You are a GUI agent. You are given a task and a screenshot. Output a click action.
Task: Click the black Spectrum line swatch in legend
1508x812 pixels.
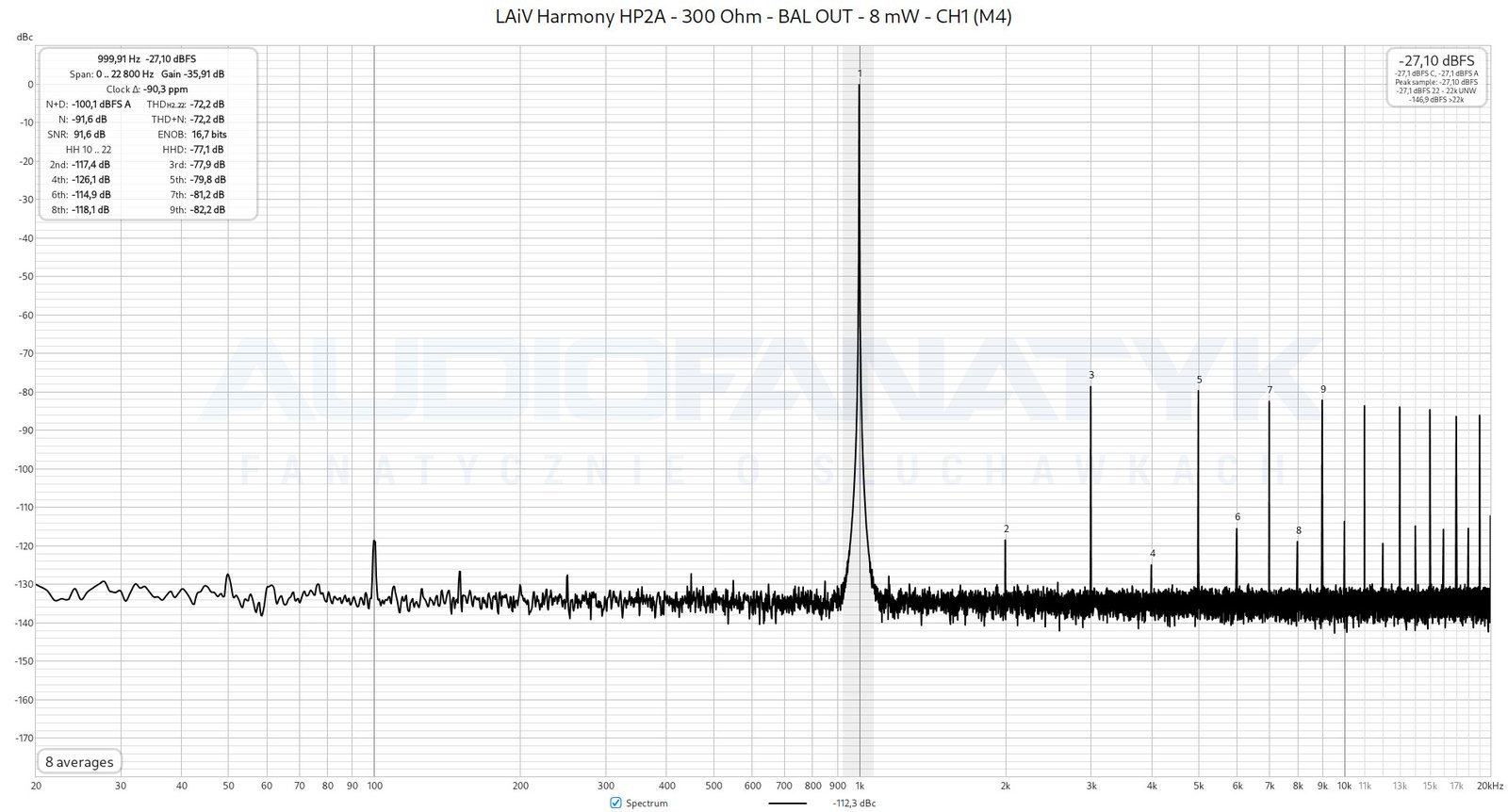pyautogui.click(x=787, y=804)
